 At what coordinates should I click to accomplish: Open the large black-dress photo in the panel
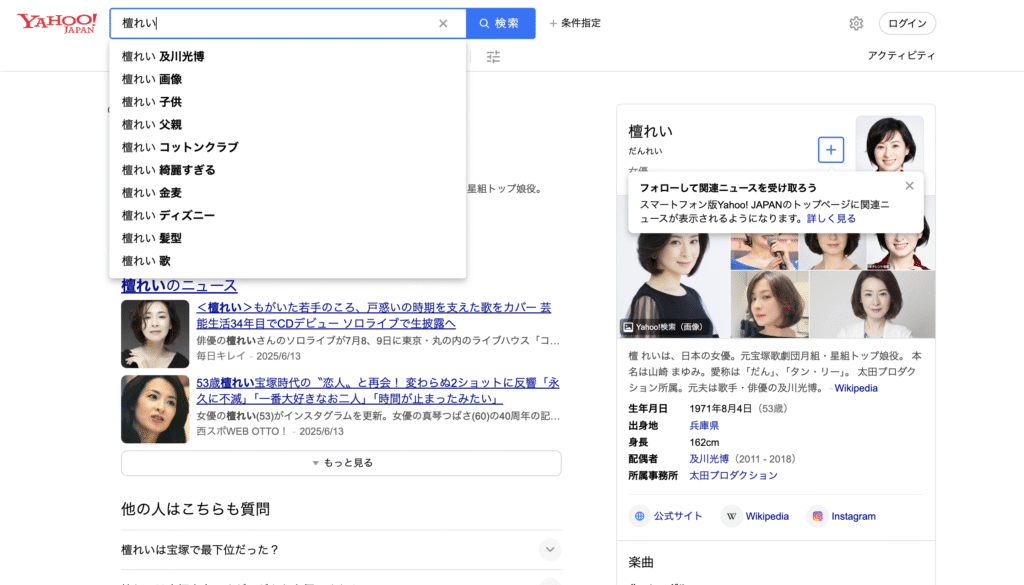pyautogui.click(x=673, y=285)
